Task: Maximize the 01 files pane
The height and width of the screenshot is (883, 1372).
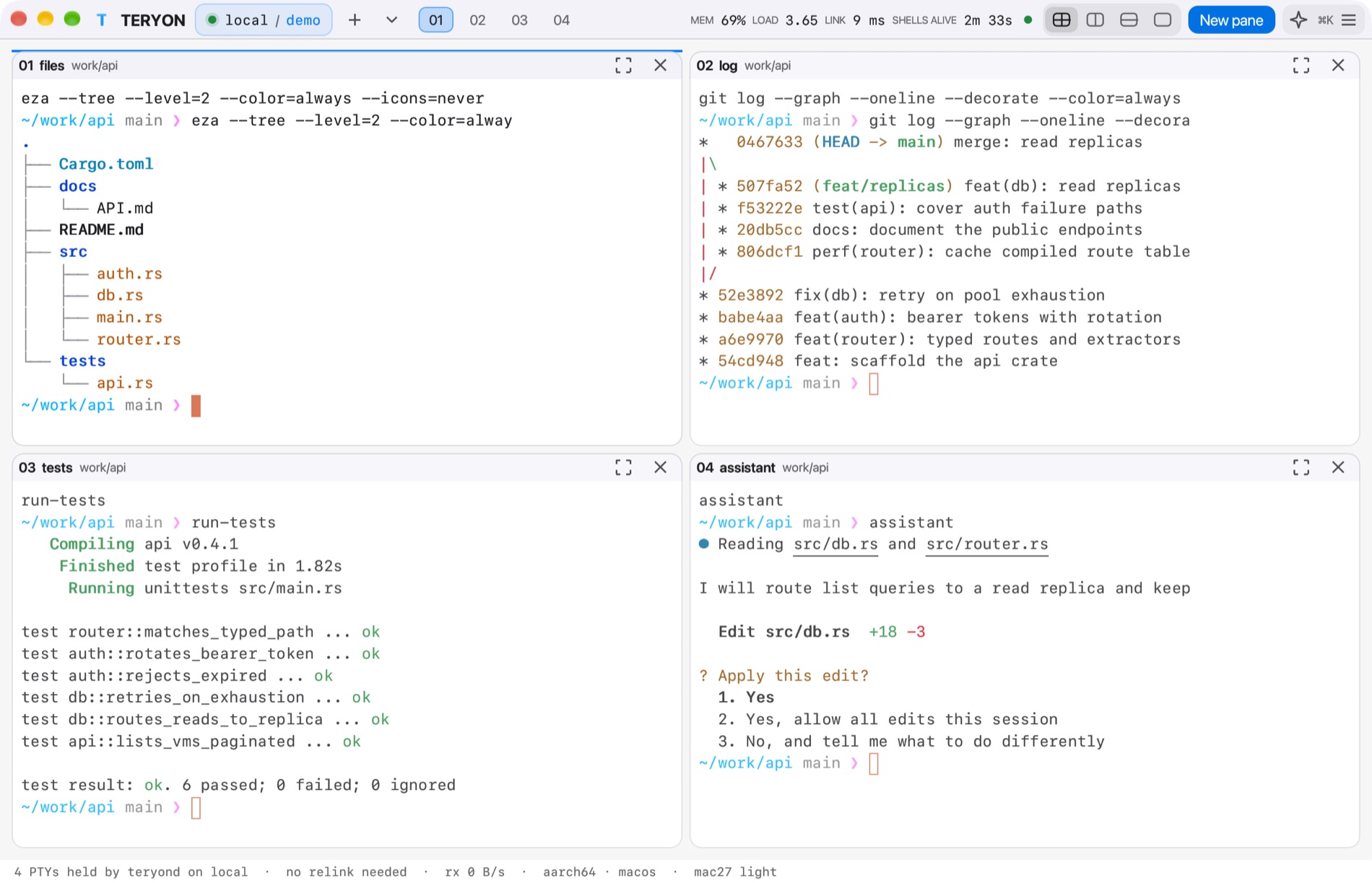Action: pyautogui.click(x=623, y=66)
